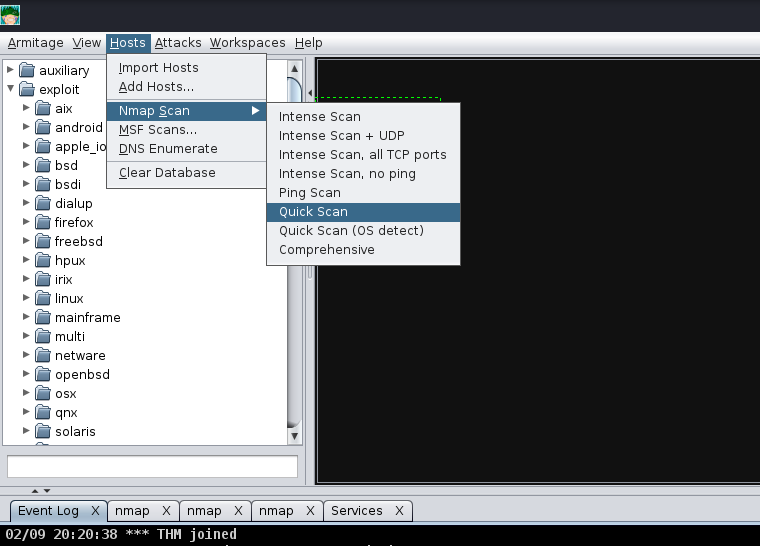
Task: Expand the multi folder arrow
Action: tap(26, 336)
